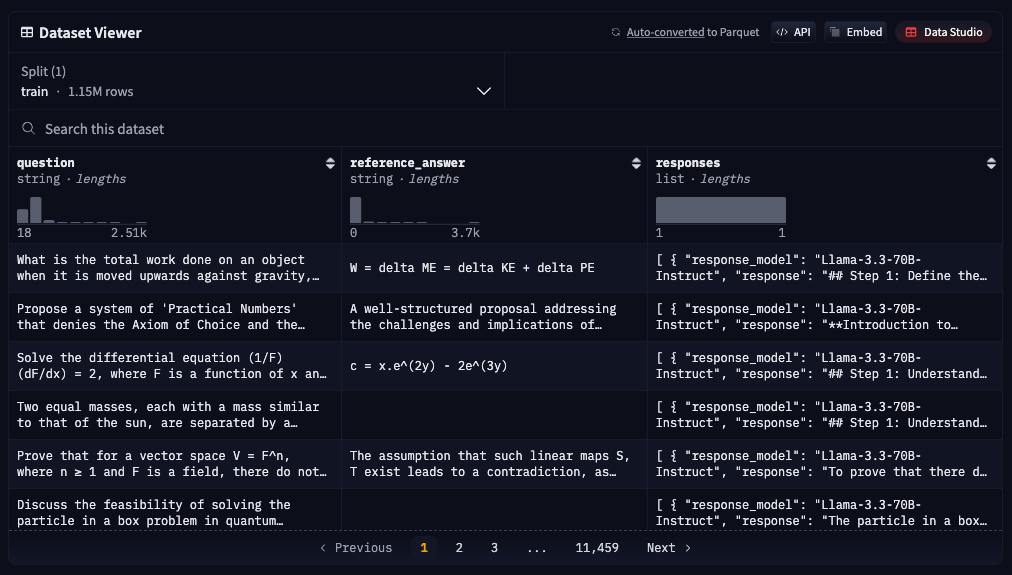Image resolution: width=1012 pixels, height=575 pixels.
Task: Go to page 2
Action: click(459, 548)
